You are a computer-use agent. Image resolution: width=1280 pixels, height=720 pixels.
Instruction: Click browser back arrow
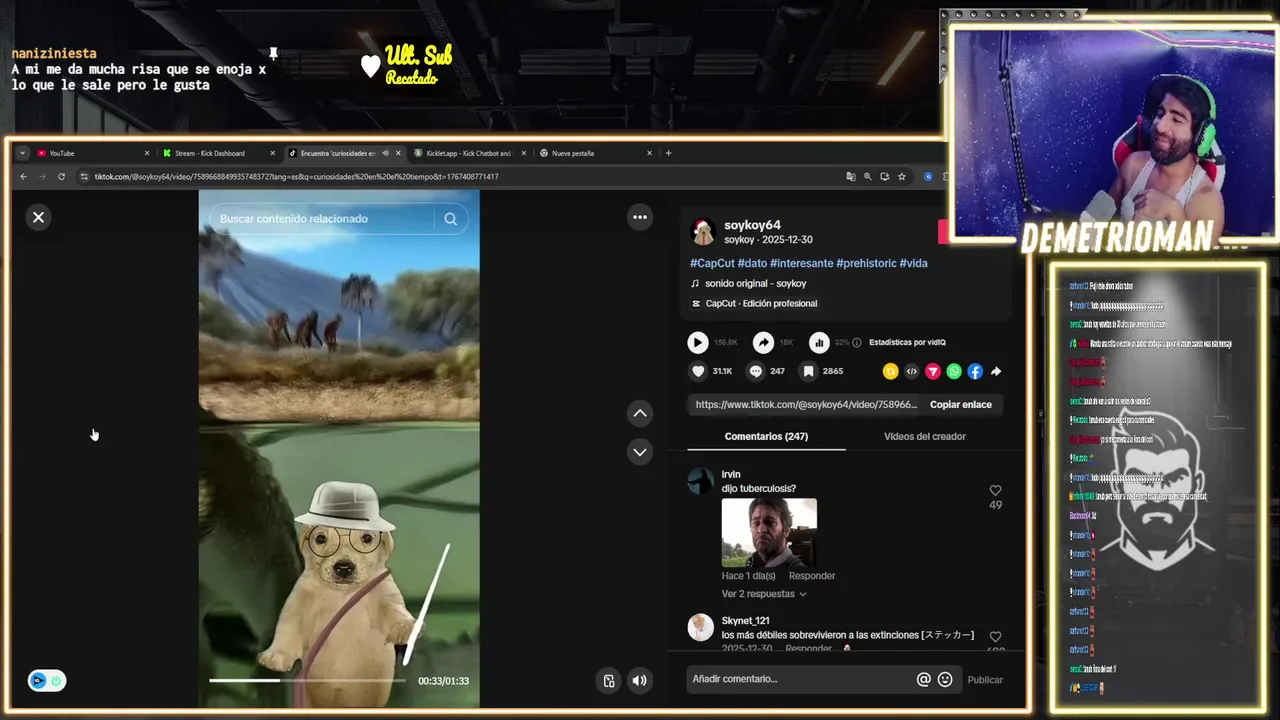tap(24, 177)
